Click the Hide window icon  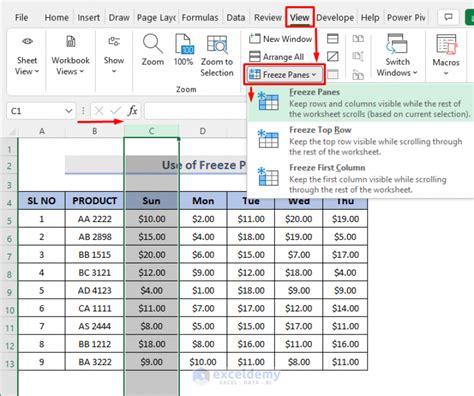(332, 57)
